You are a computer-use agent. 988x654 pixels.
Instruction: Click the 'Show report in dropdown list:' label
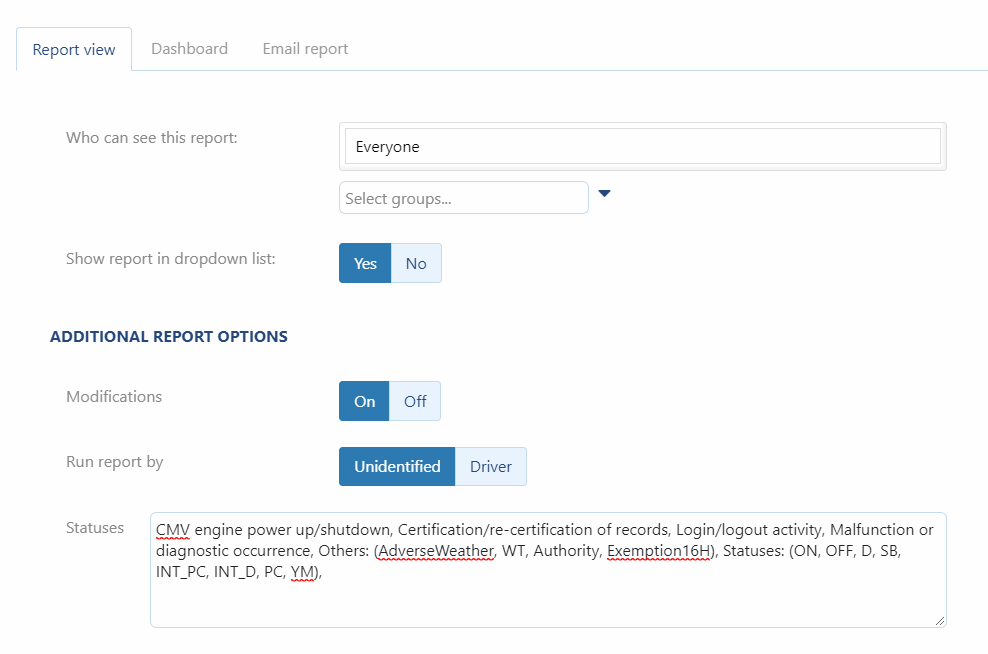tap(171, 259)
